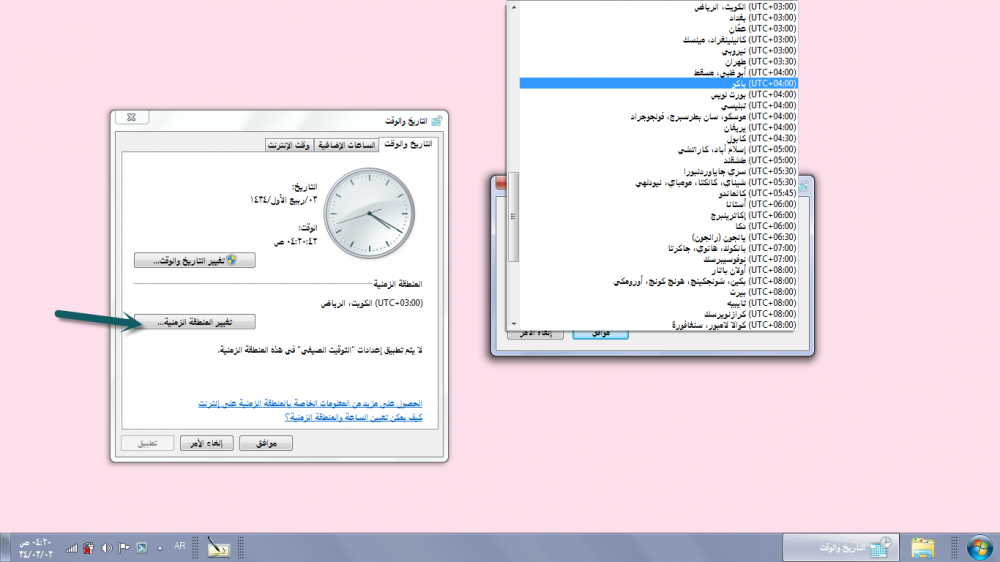
Task: Click the Windows Start orb
Action: pos(981,546)
